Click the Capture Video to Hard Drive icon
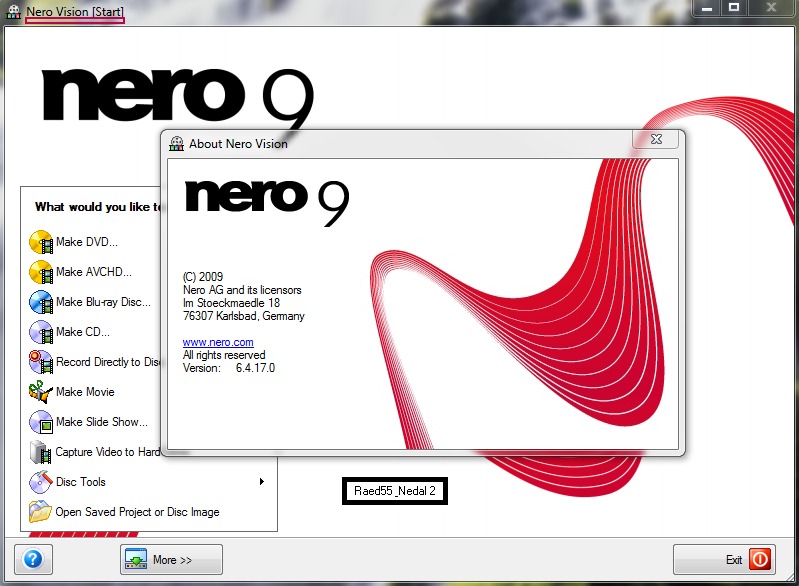Viewport: 799px width, 586px height. point(41,452)
